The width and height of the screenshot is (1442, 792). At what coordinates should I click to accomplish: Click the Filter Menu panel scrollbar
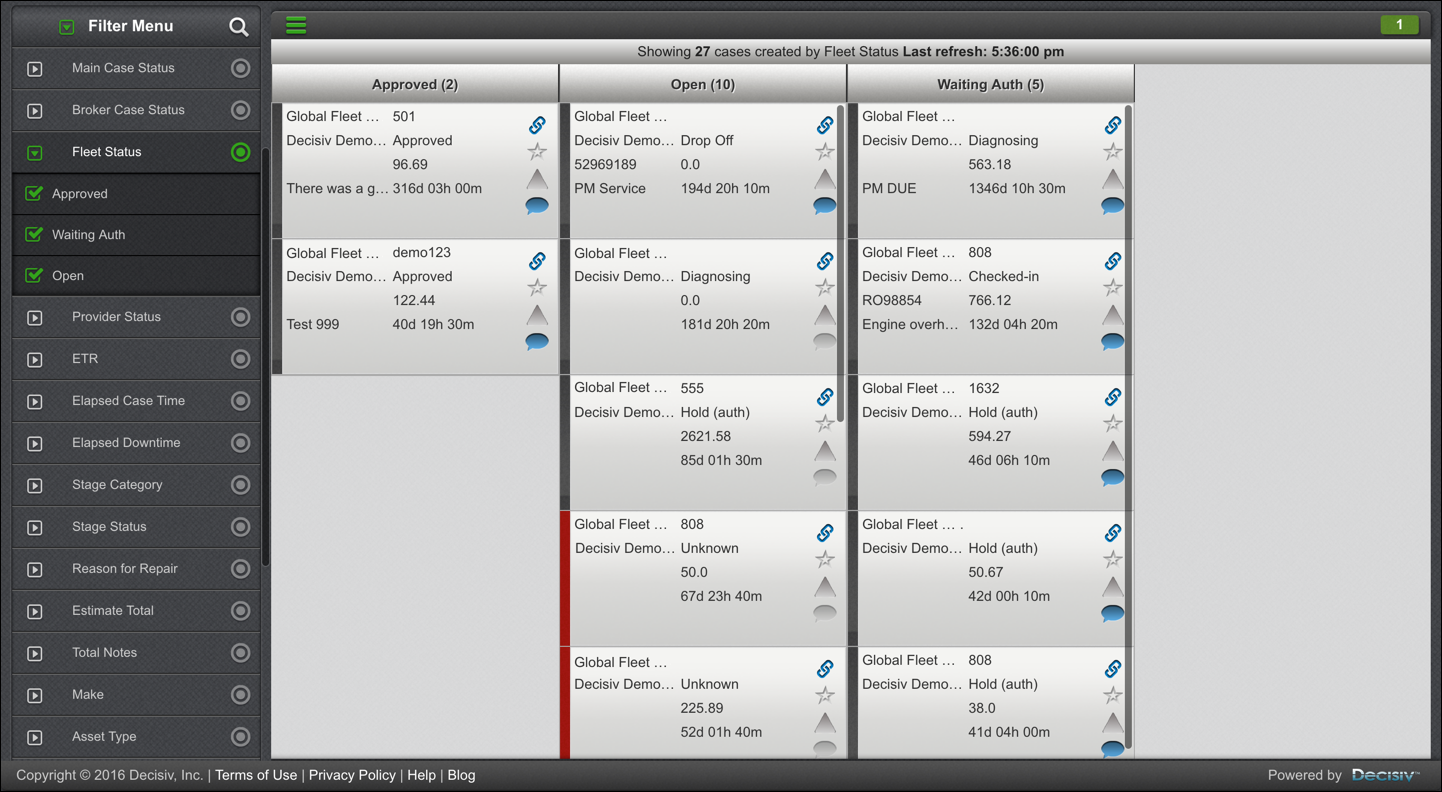[265, 357]
